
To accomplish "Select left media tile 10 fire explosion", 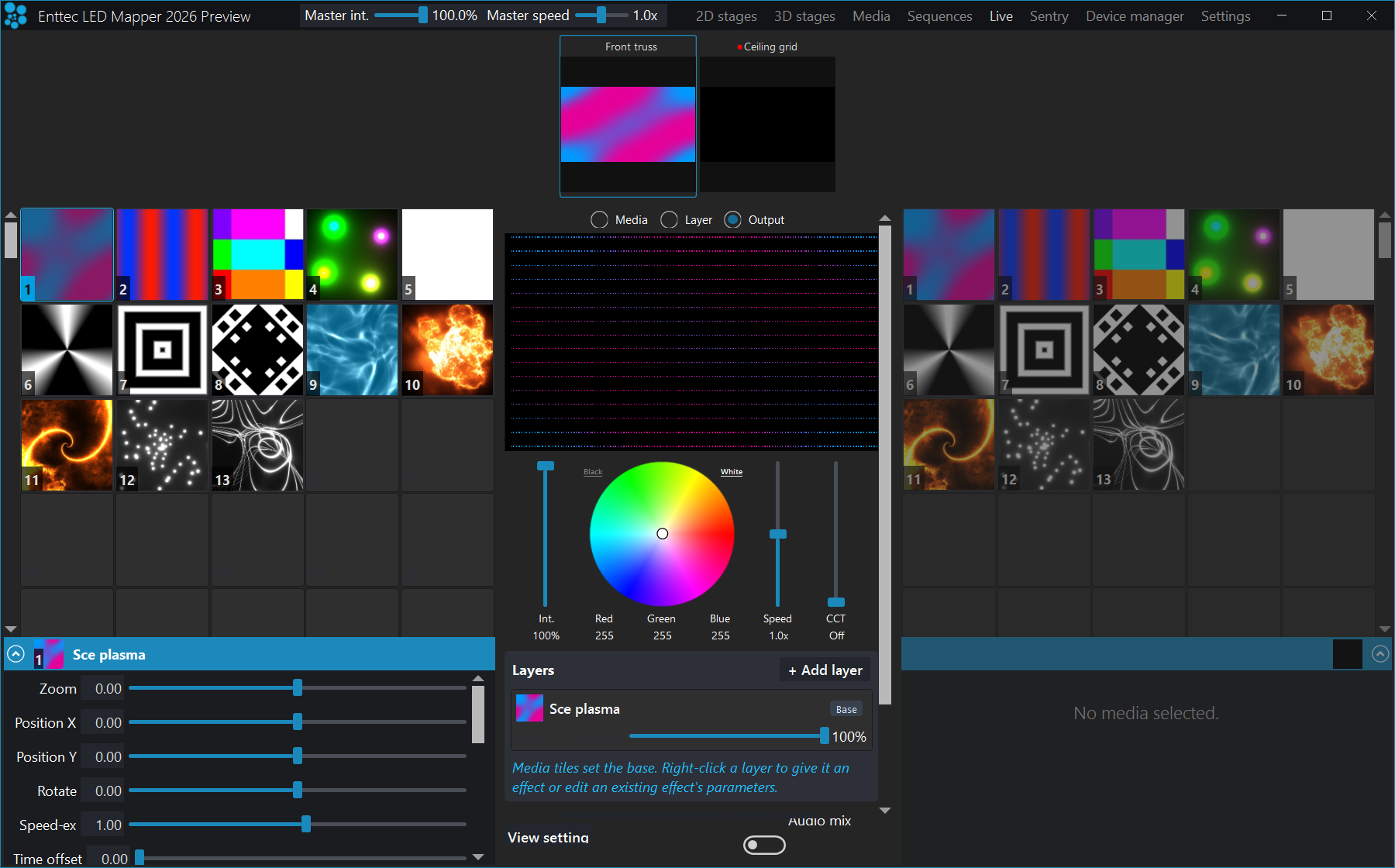I will tap(447, 350).
